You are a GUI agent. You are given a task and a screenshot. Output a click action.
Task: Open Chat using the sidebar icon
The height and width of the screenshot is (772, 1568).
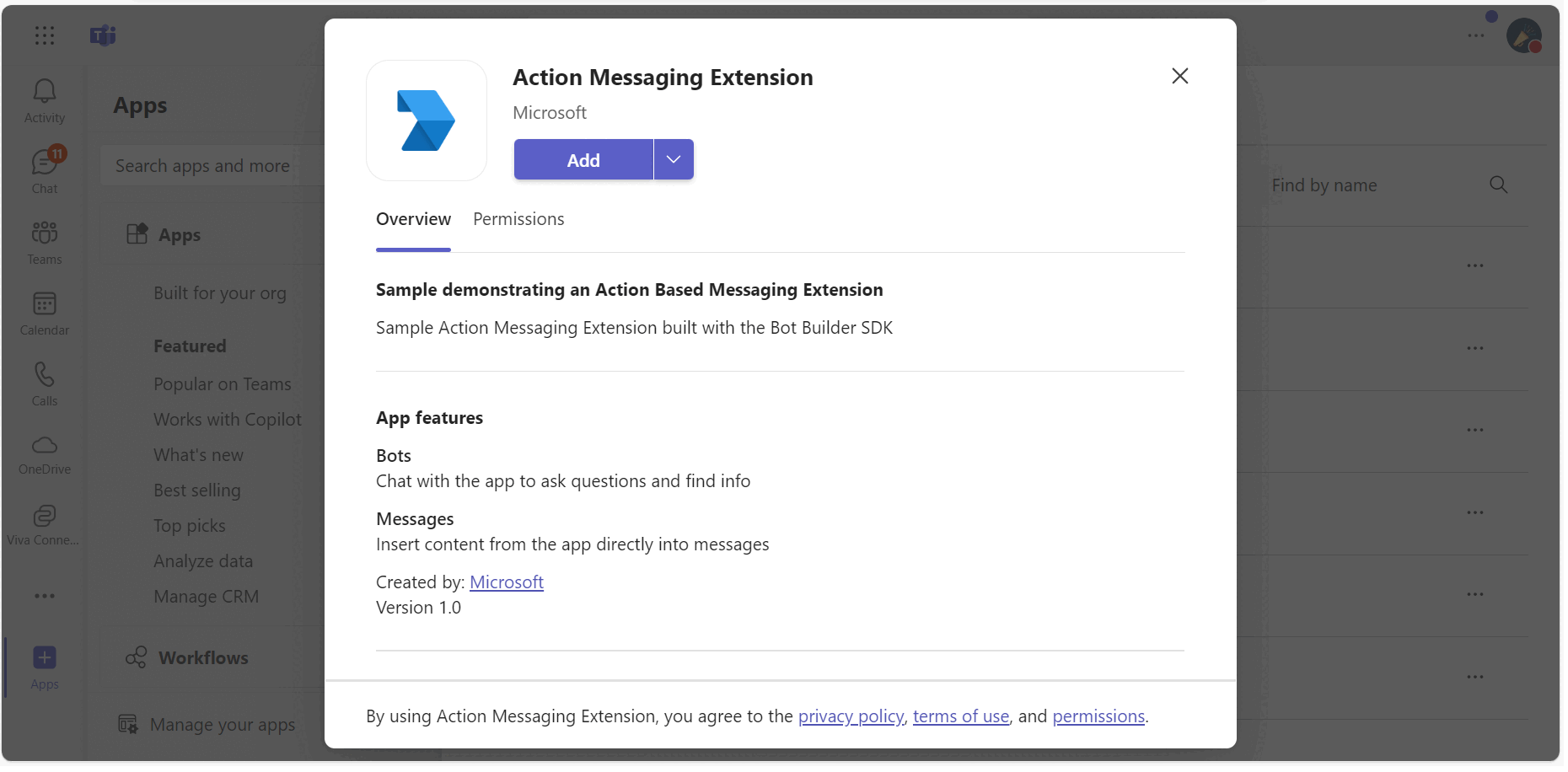pos(44,169)
